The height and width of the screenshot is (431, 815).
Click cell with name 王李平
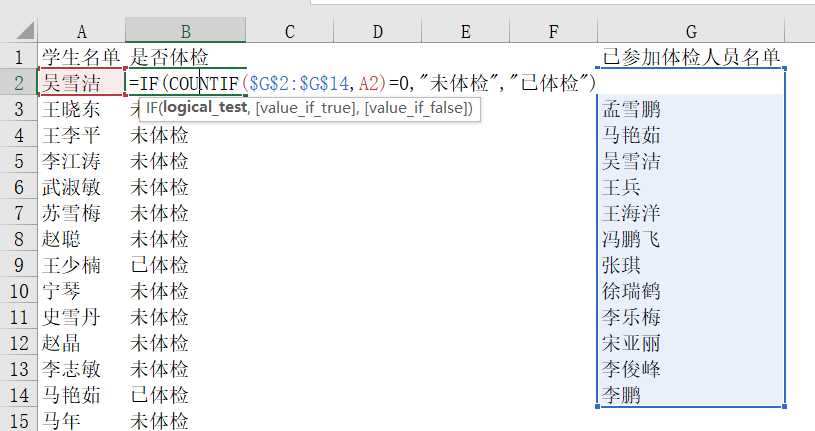pos(81,135)
